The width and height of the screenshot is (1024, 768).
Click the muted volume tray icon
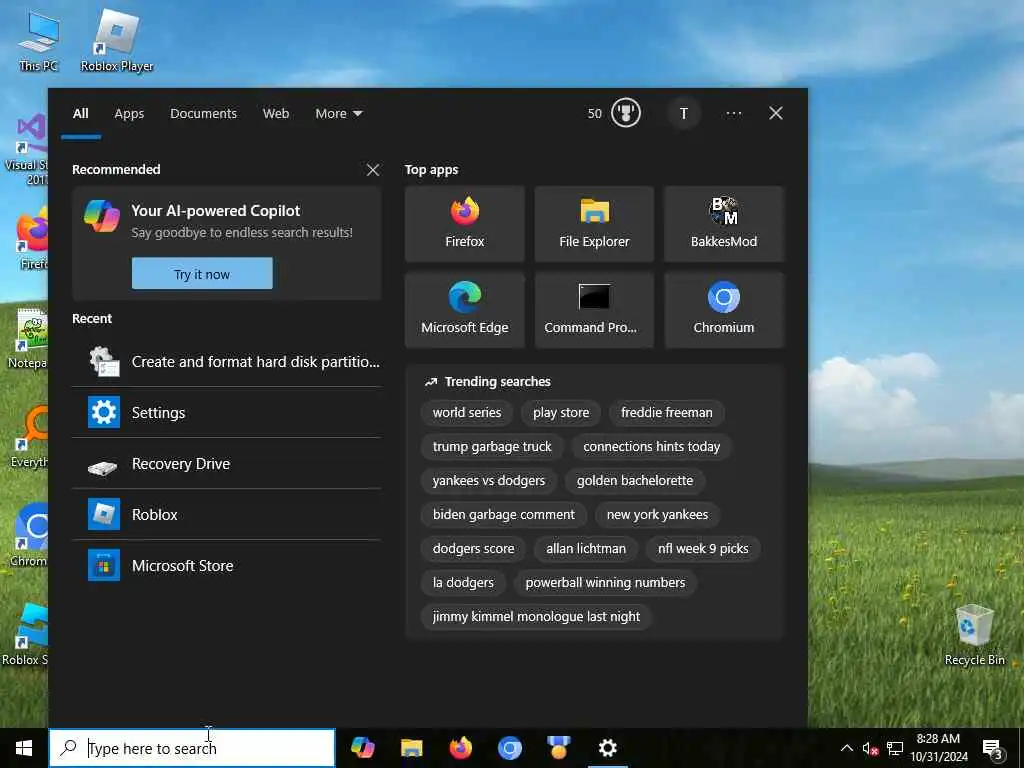[x=870, y=748]
